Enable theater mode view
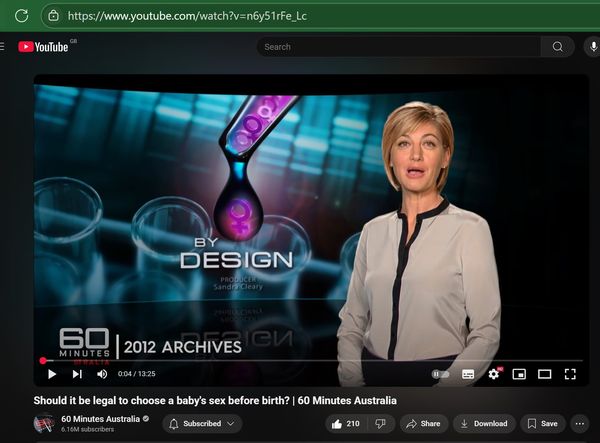600x443 pixels. 545,374
